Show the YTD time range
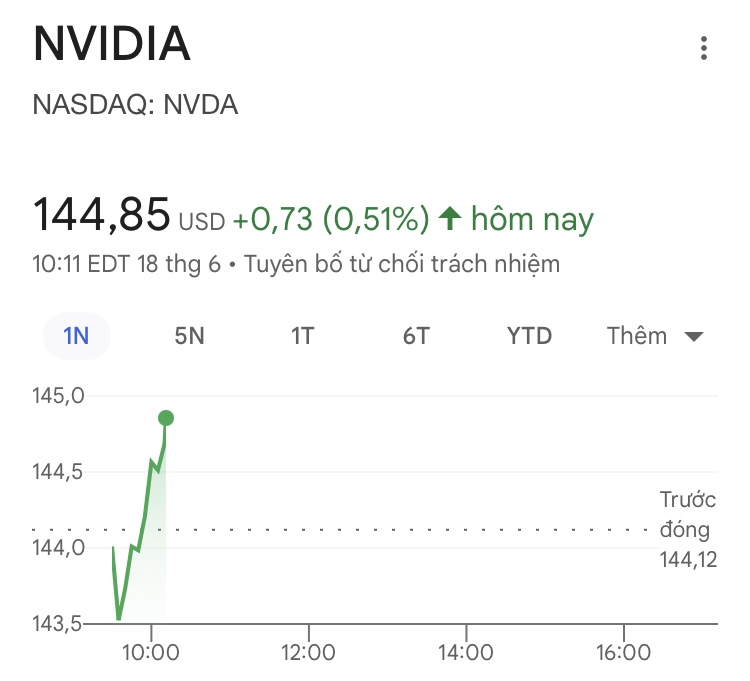The height and width of the screenshot is (681, 750). [x=529, y=336]
